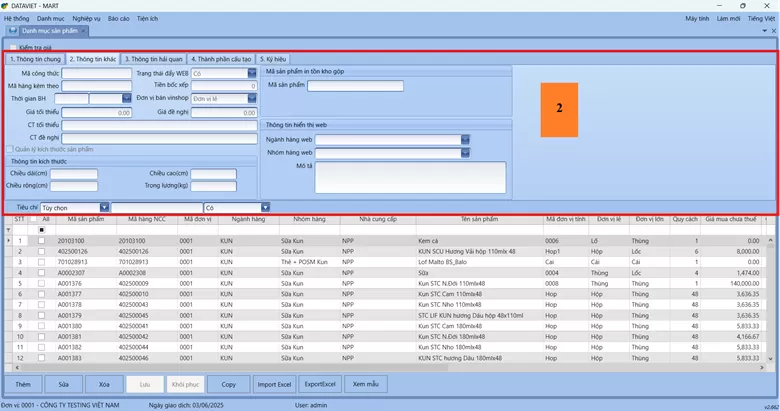Expand the Nhóm hàng web dropdown
780x411 pixels.
(465, 153)
